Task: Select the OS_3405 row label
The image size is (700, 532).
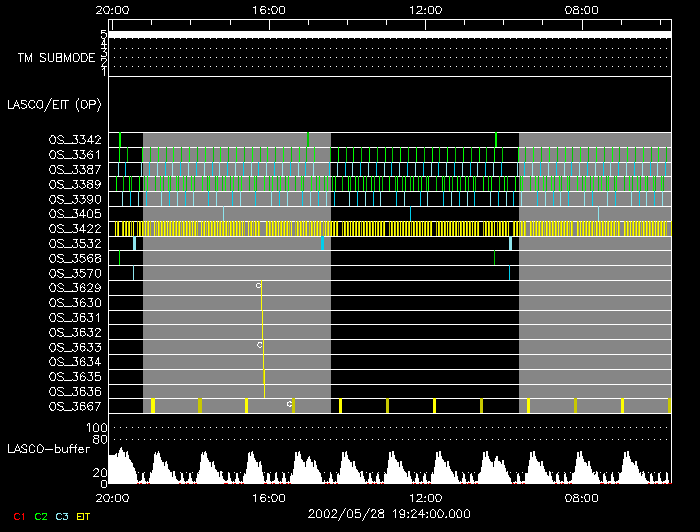Action: [75, 214]
